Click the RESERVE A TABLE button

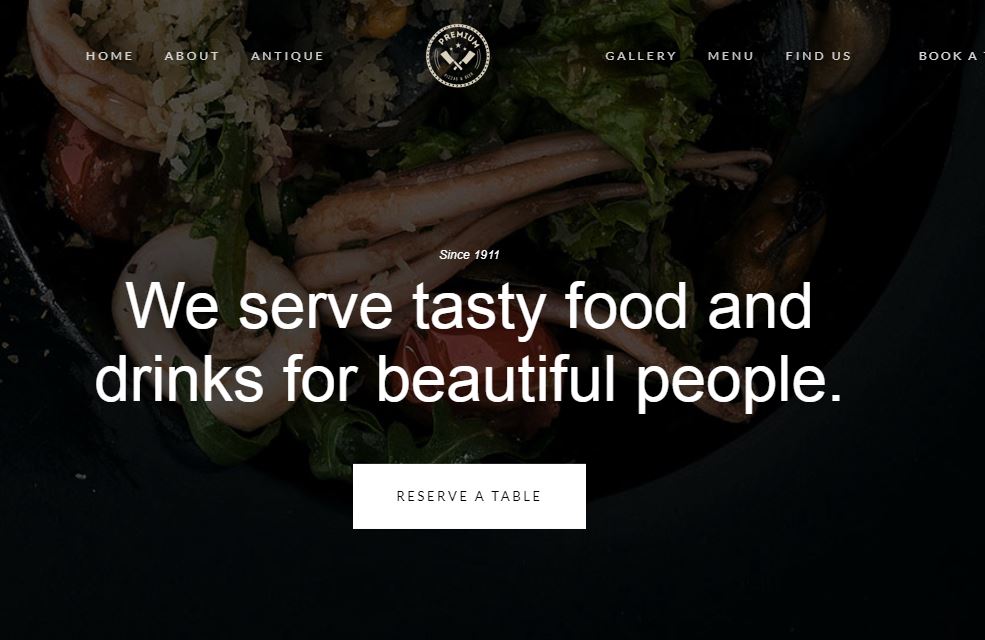pos(469,496)
